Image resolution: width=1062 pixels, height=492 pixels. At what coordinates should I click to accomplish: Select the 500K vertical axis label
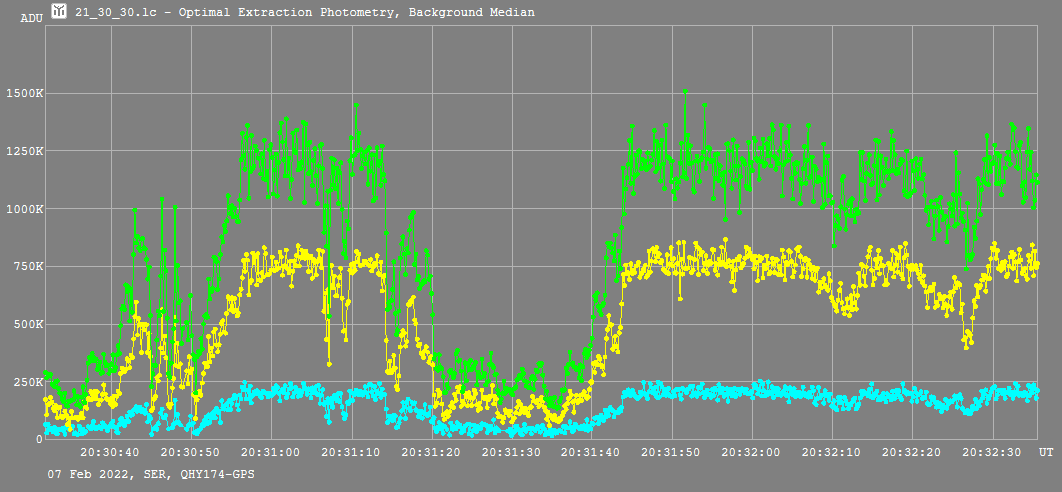pyautogui.click(x=25, y=325)
